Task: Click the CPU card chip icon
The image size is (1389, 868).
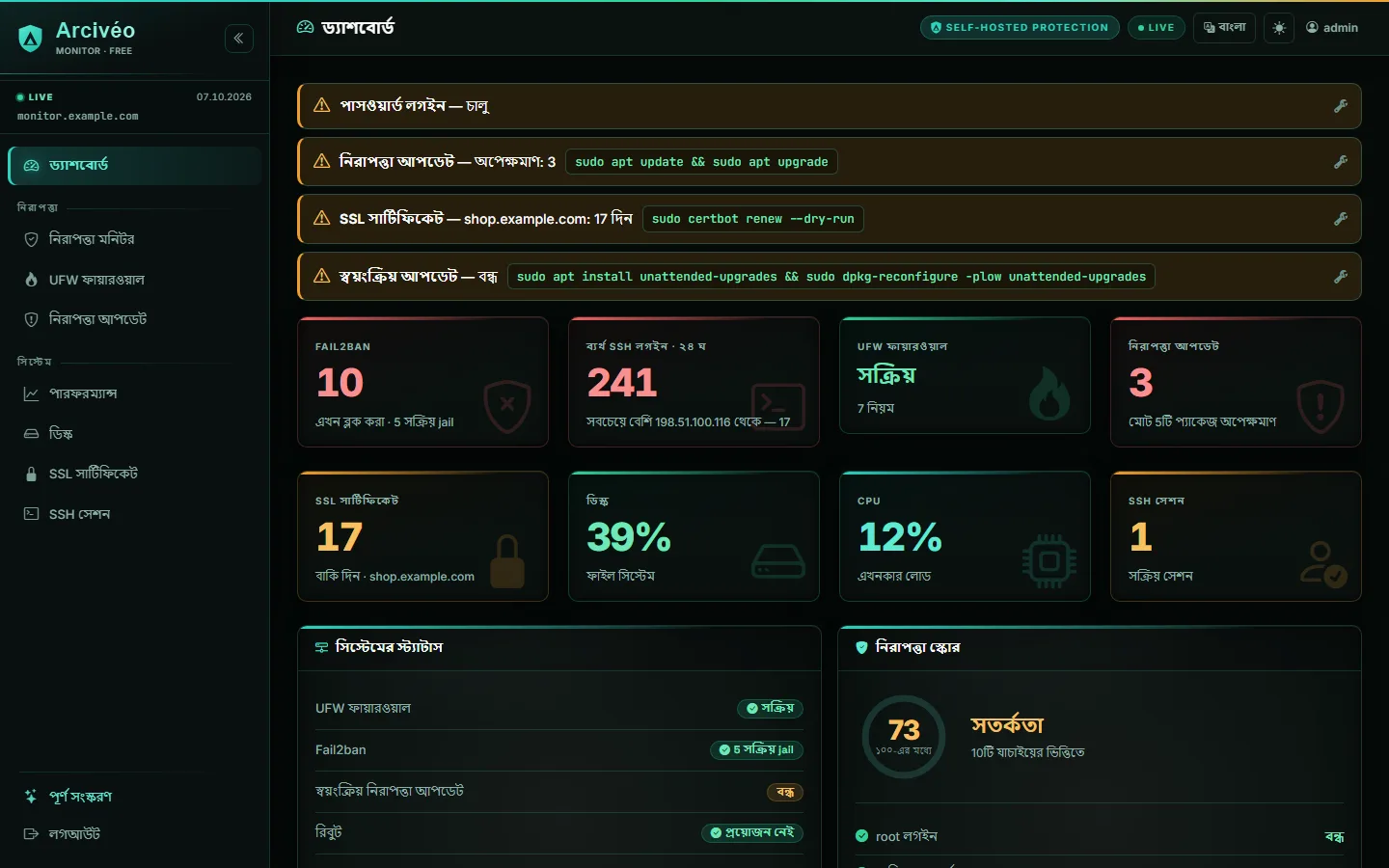Action: click(x=1049, y=561)
